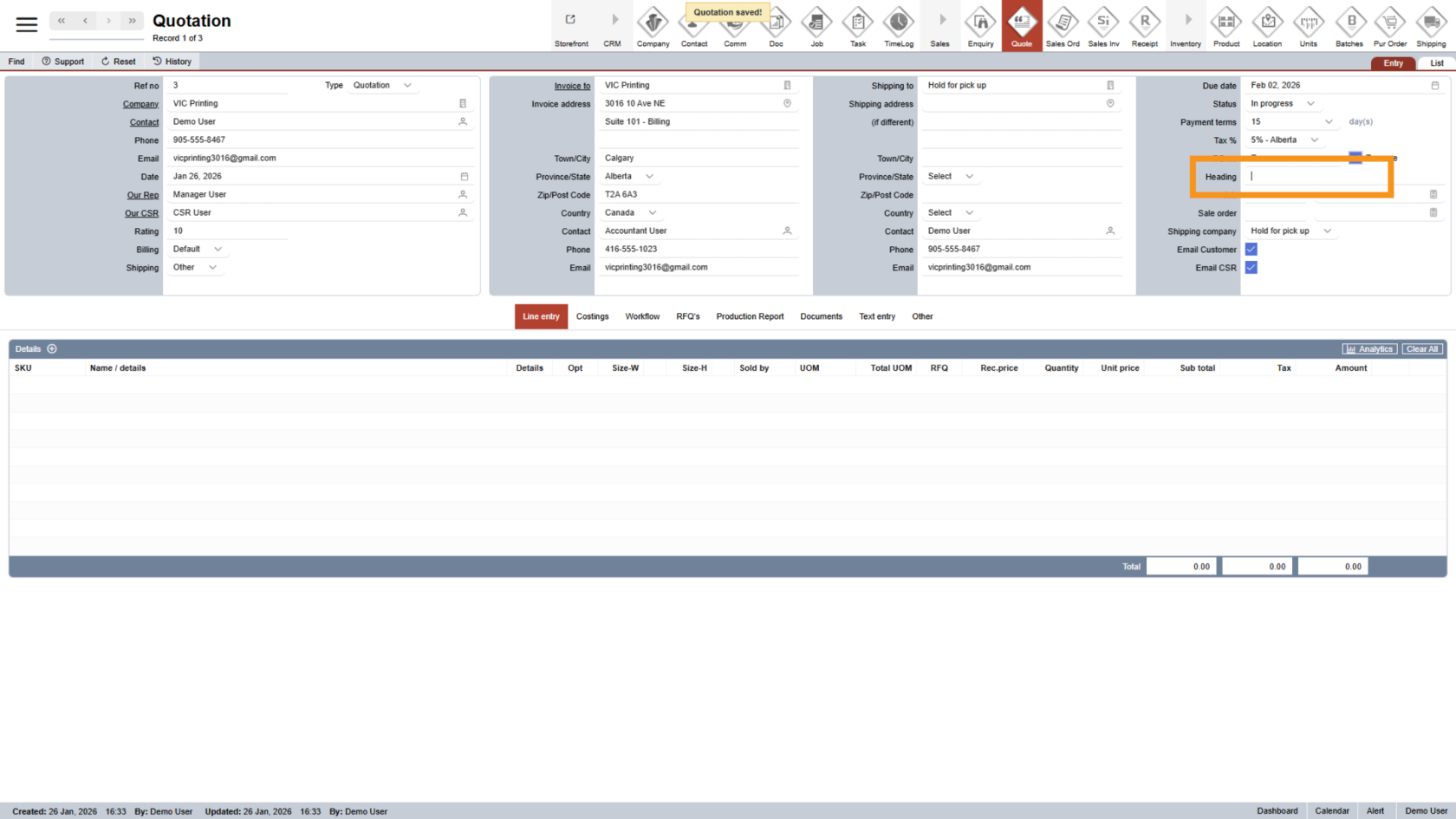
Task: Click into the Heading input field
Action: [1317, 177]
